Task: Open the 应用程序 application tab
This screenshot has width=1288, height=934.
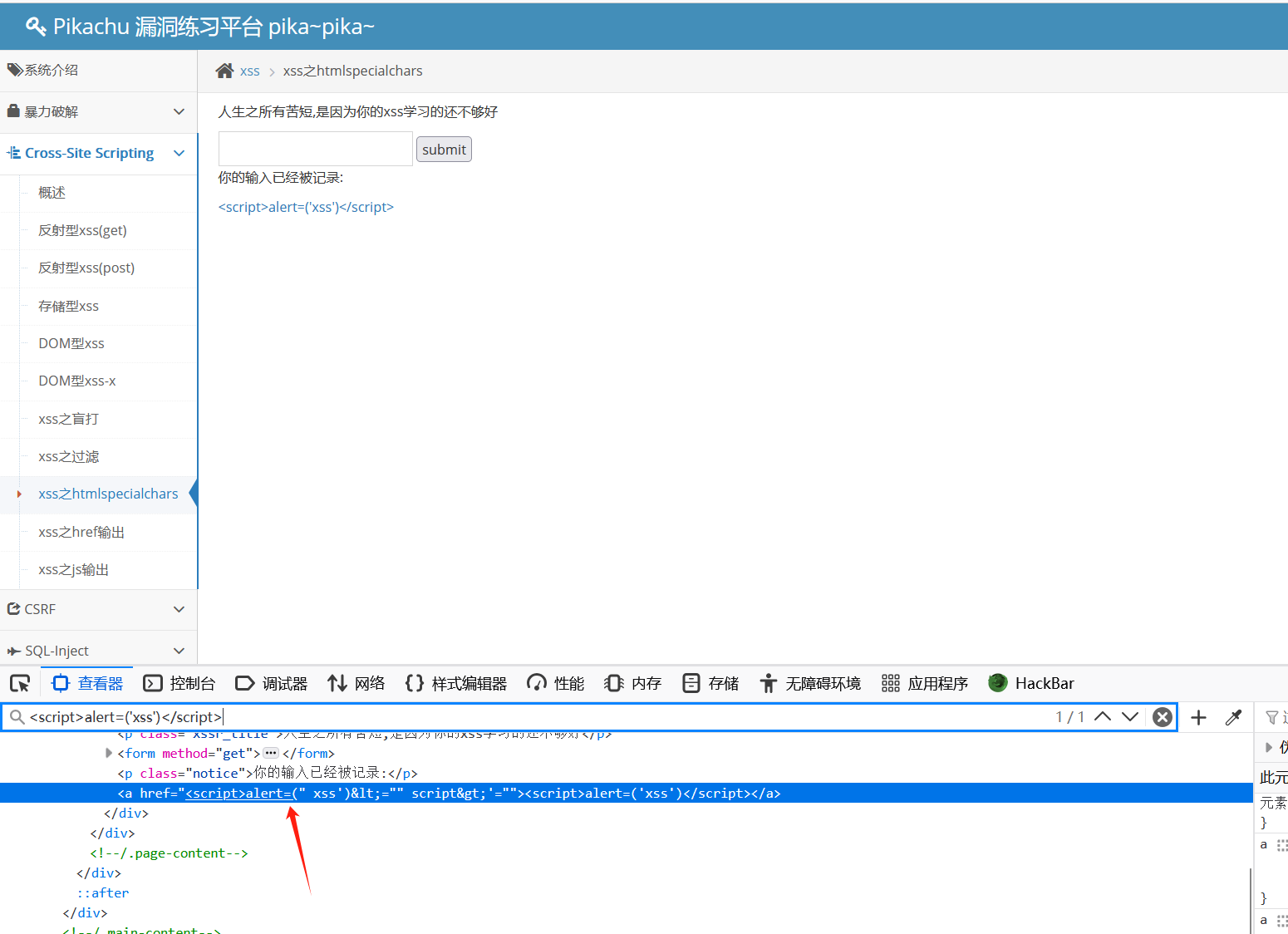Action: (x=925, y=684)
